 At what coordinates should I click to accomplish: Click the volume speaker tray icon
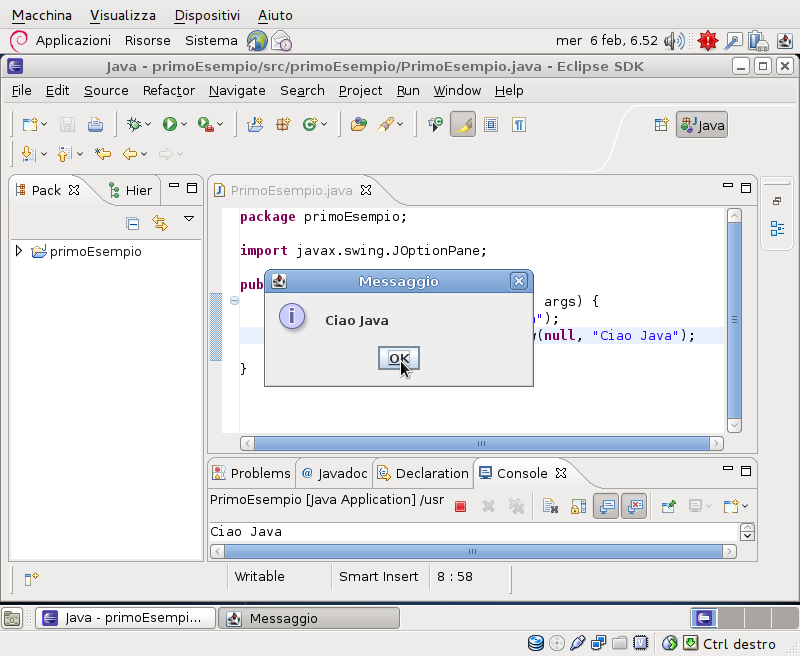674,41
